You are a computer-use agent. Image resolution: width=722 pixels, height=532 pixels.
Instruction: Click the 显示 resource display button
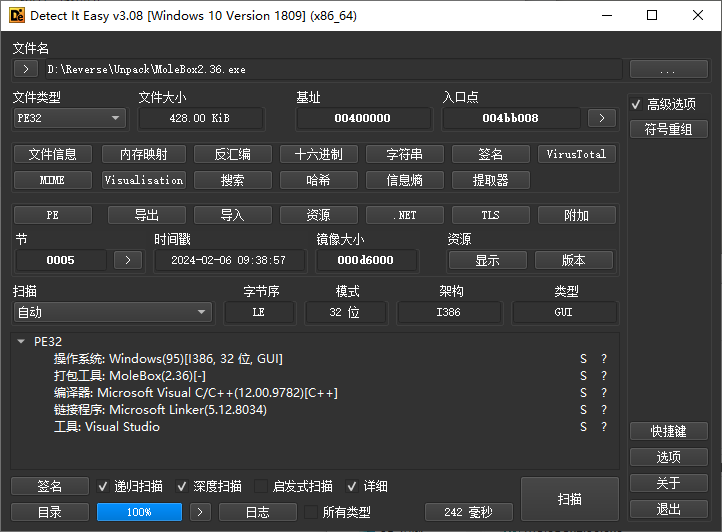488,260
